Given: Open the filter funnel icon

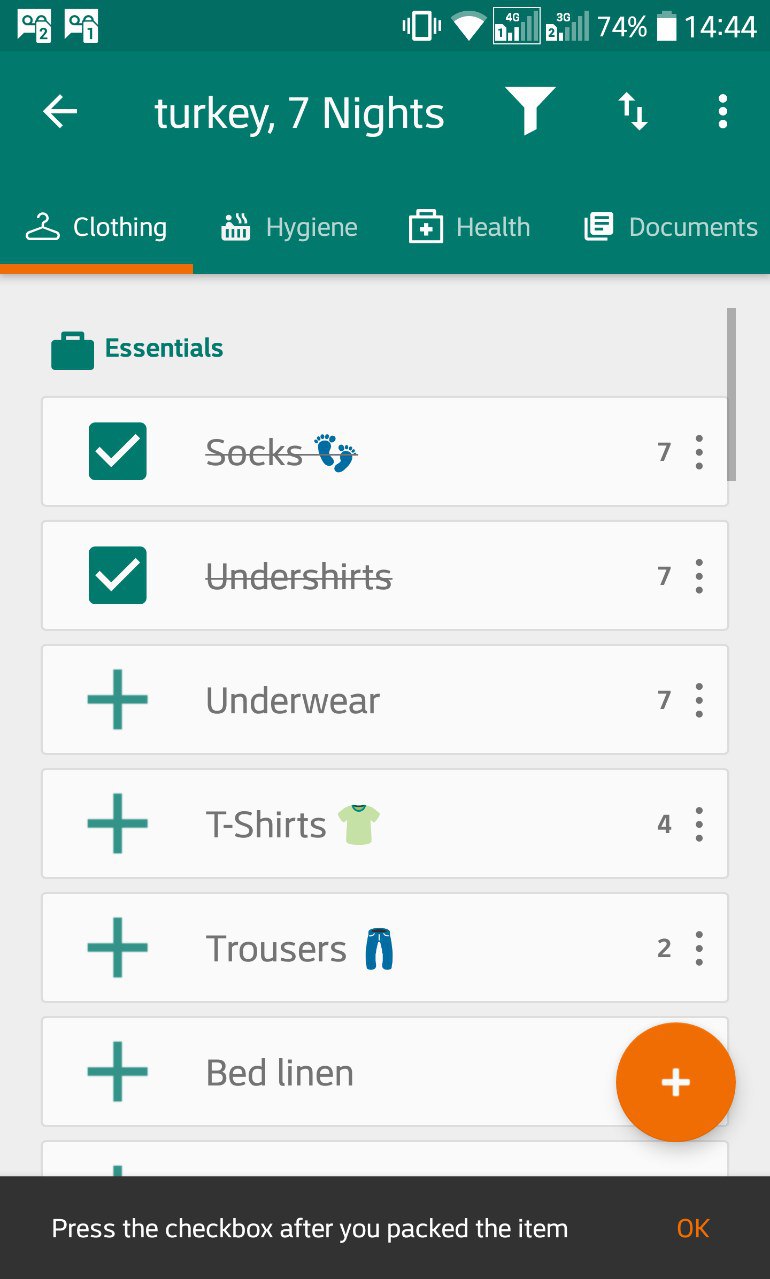Looking at the screenshot, I should (530, 111).
